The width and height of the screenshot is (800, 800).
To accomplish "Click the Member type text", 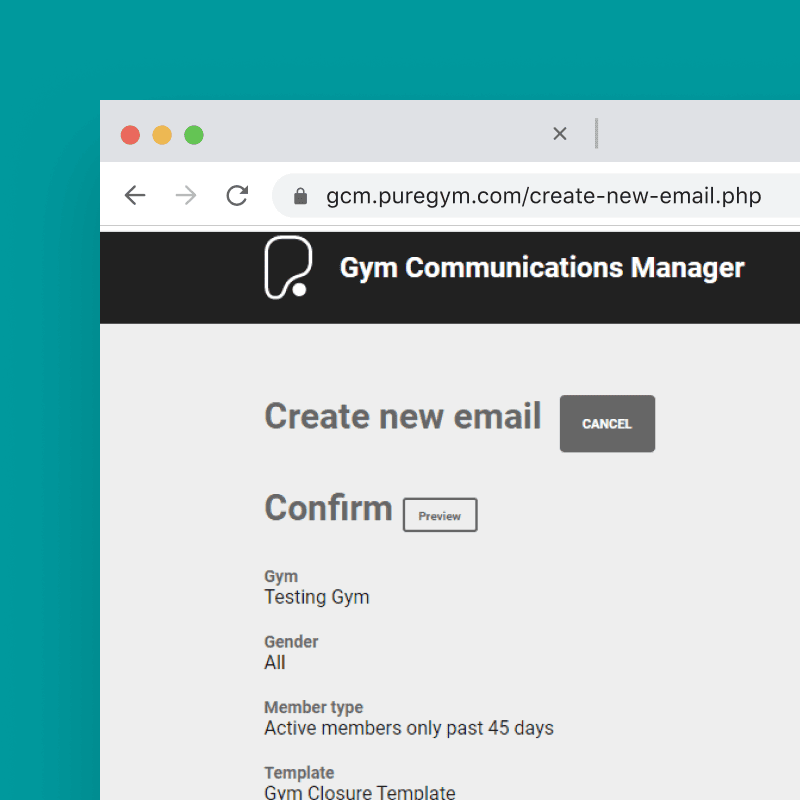I will [x=313, y=707].
